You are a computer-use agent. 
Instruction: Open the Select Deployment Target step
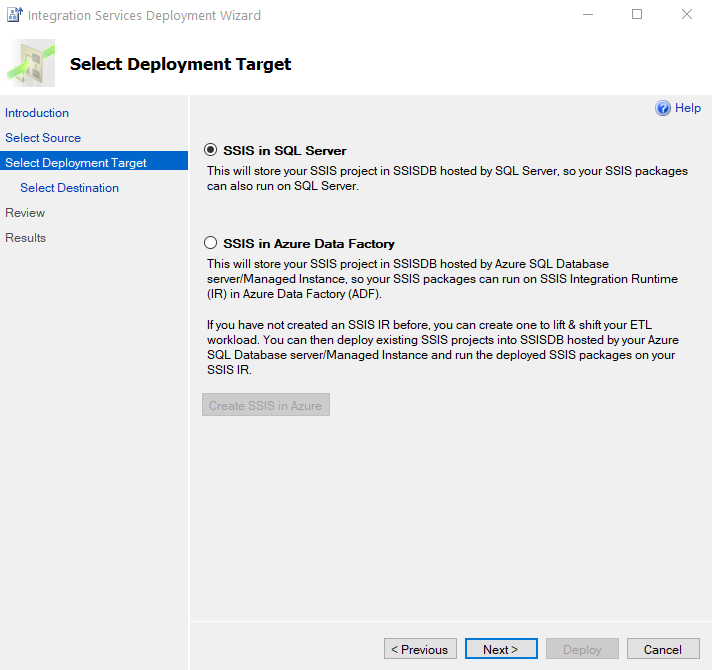pos(94,163)
